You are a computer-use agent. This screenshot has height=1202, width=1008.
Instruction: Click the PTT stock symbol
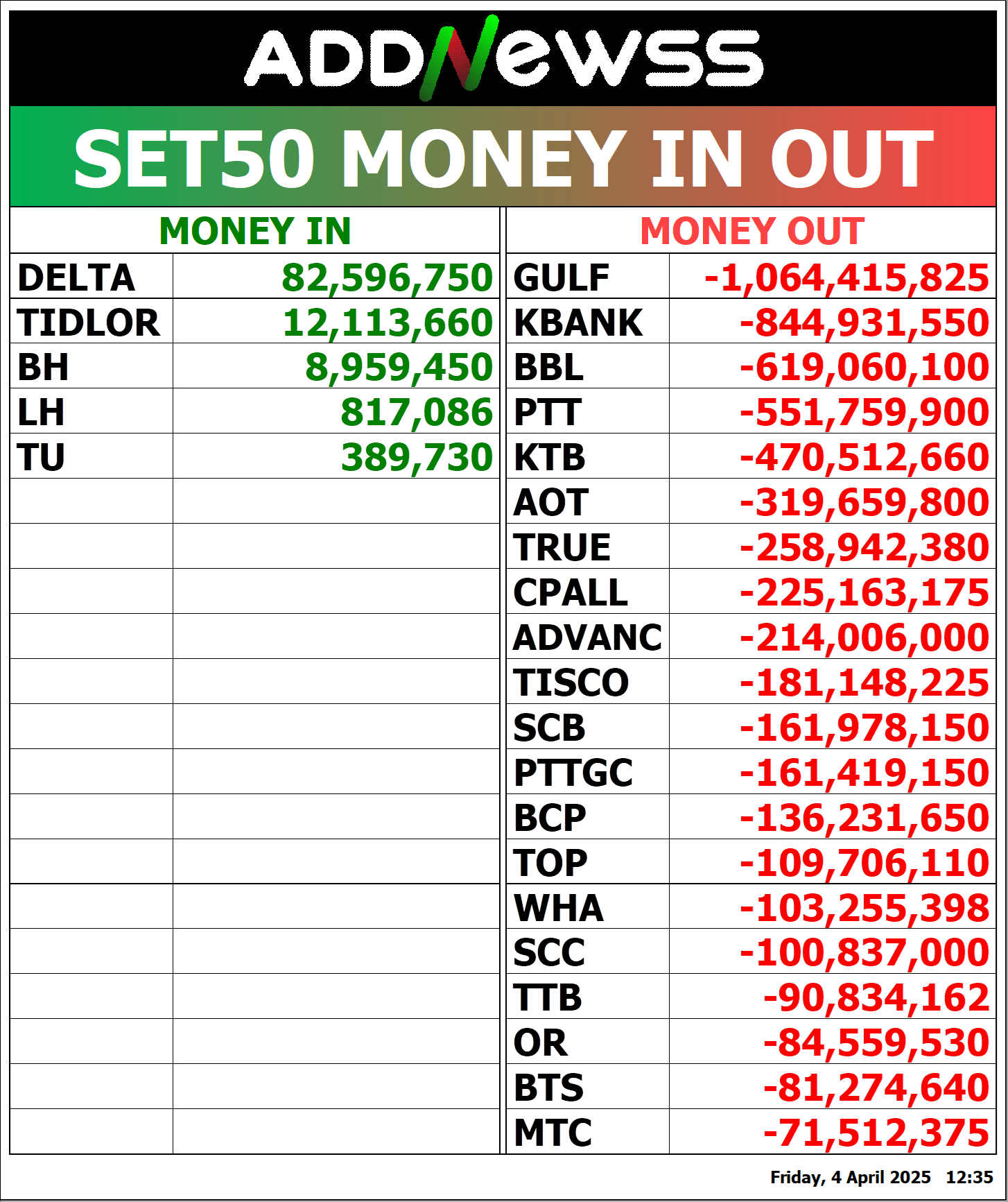[548, 412]
